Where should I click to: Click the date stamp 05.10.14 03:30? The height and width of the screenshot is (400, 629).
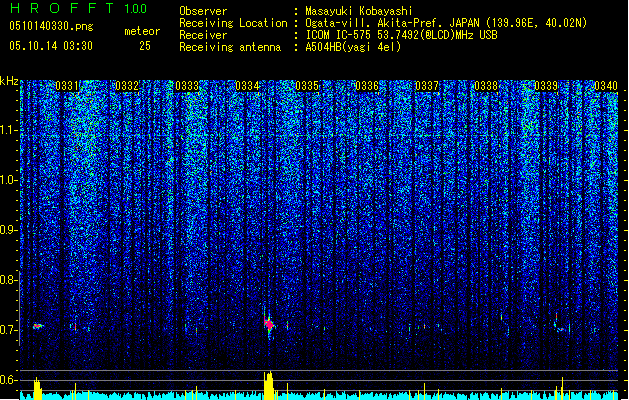coord(51,46)
